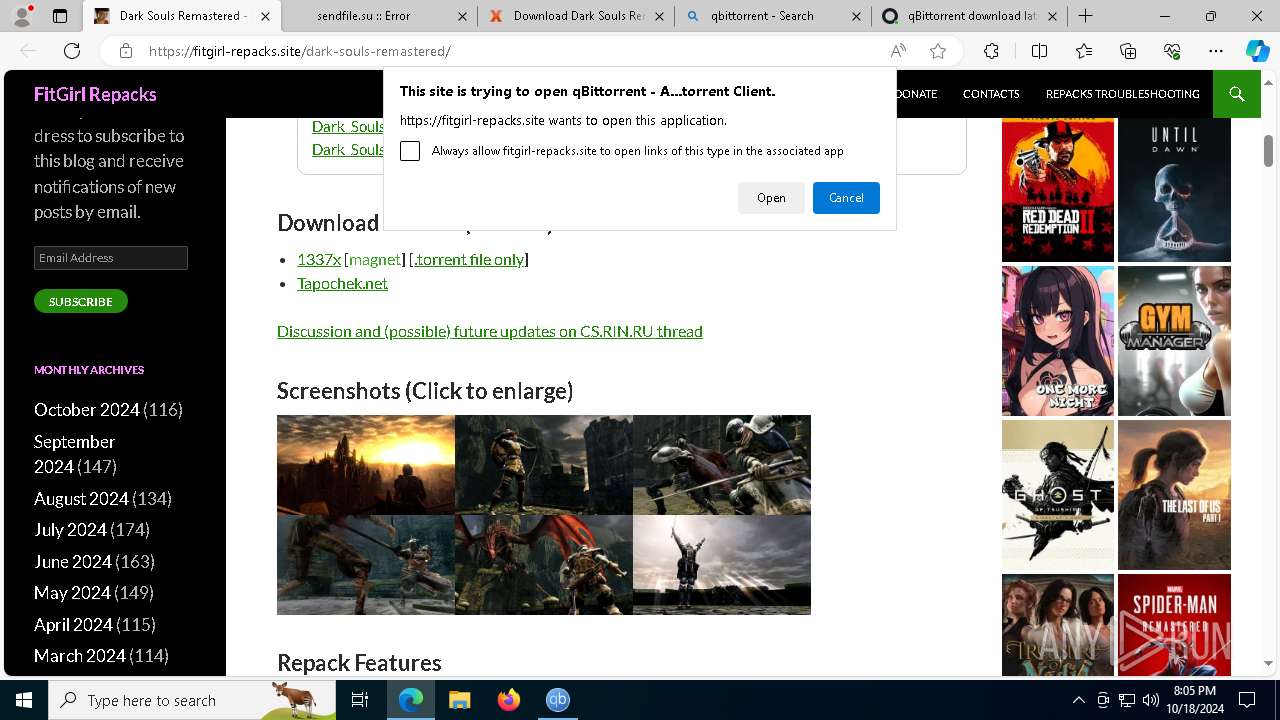Open August 2024 archive
The height and width of the screenshot is (720, 1280).
tap(81, 499)
